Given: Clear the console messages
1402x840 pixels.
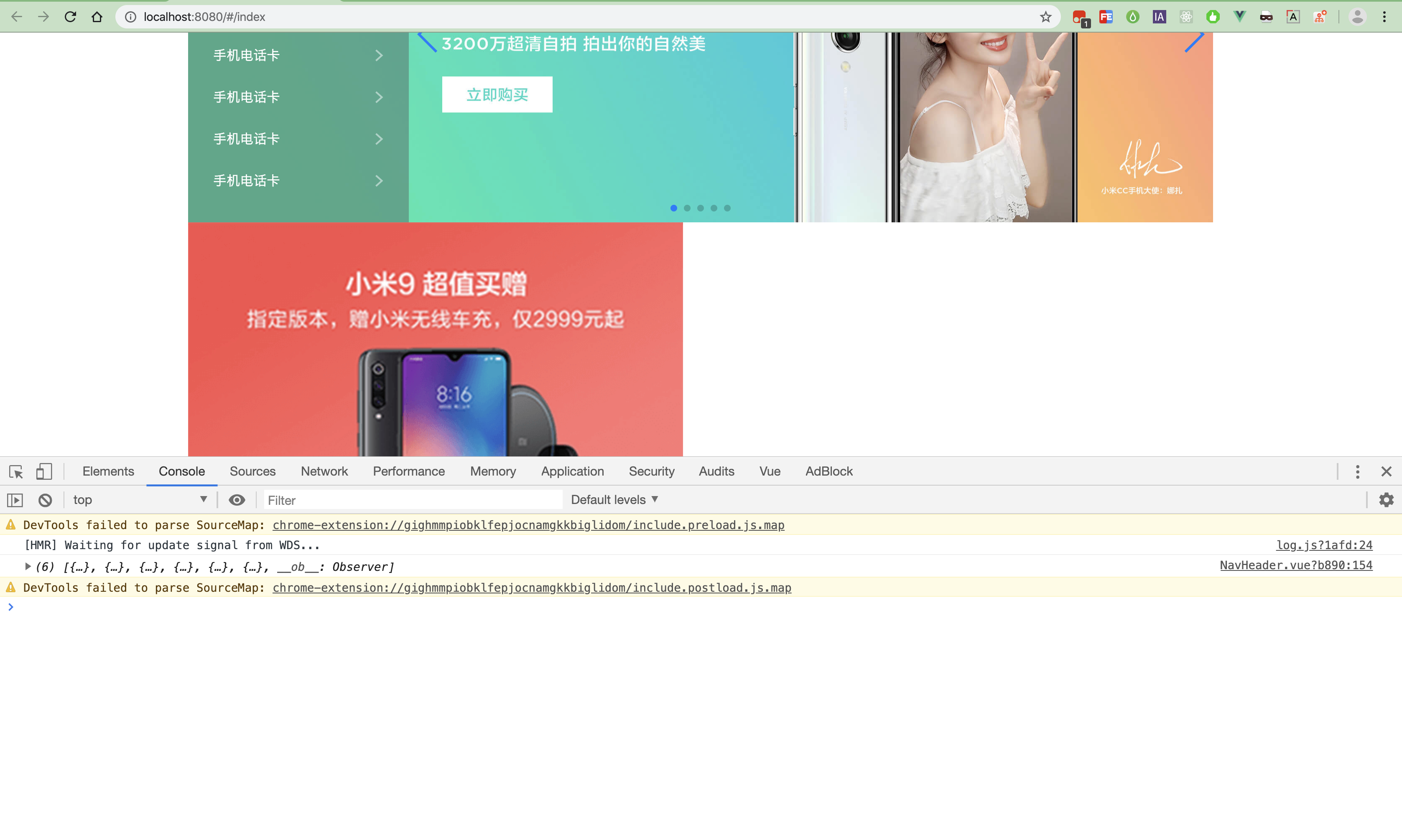Looking at the screenshot, I should click(45, 499).
